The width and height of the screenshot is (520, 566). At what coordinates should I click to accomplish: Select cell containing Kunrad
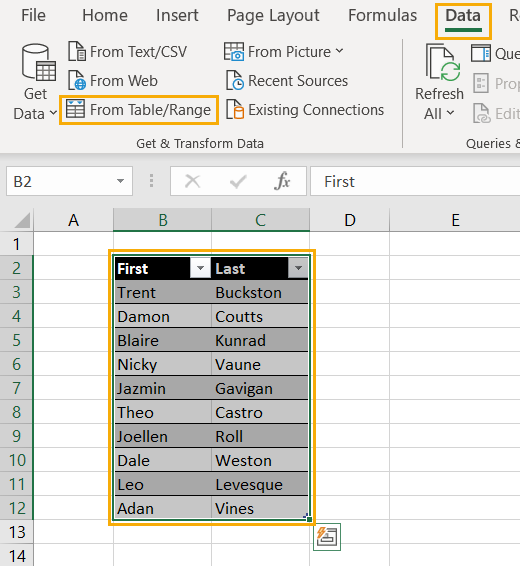[260, 340]
